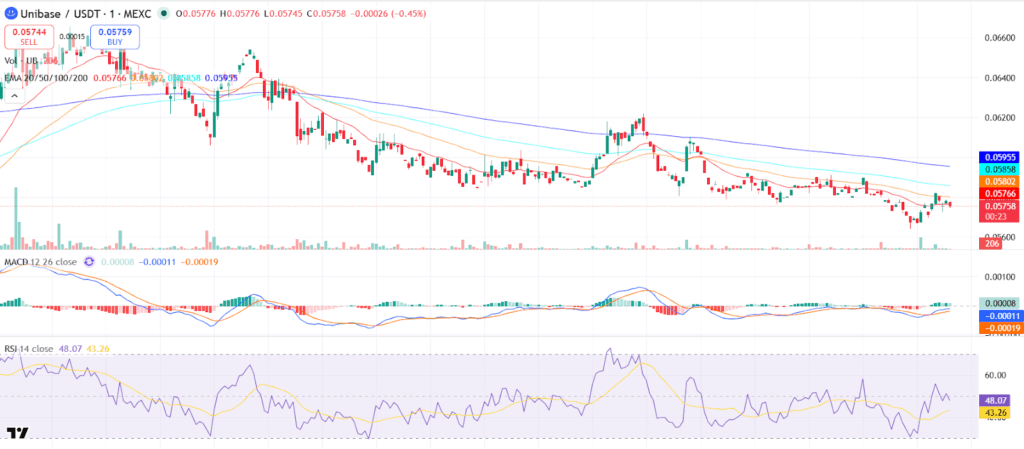Viewport: 1024px width, 449px height.
Task: Click the volume value label 206
Action: (990, 243)
